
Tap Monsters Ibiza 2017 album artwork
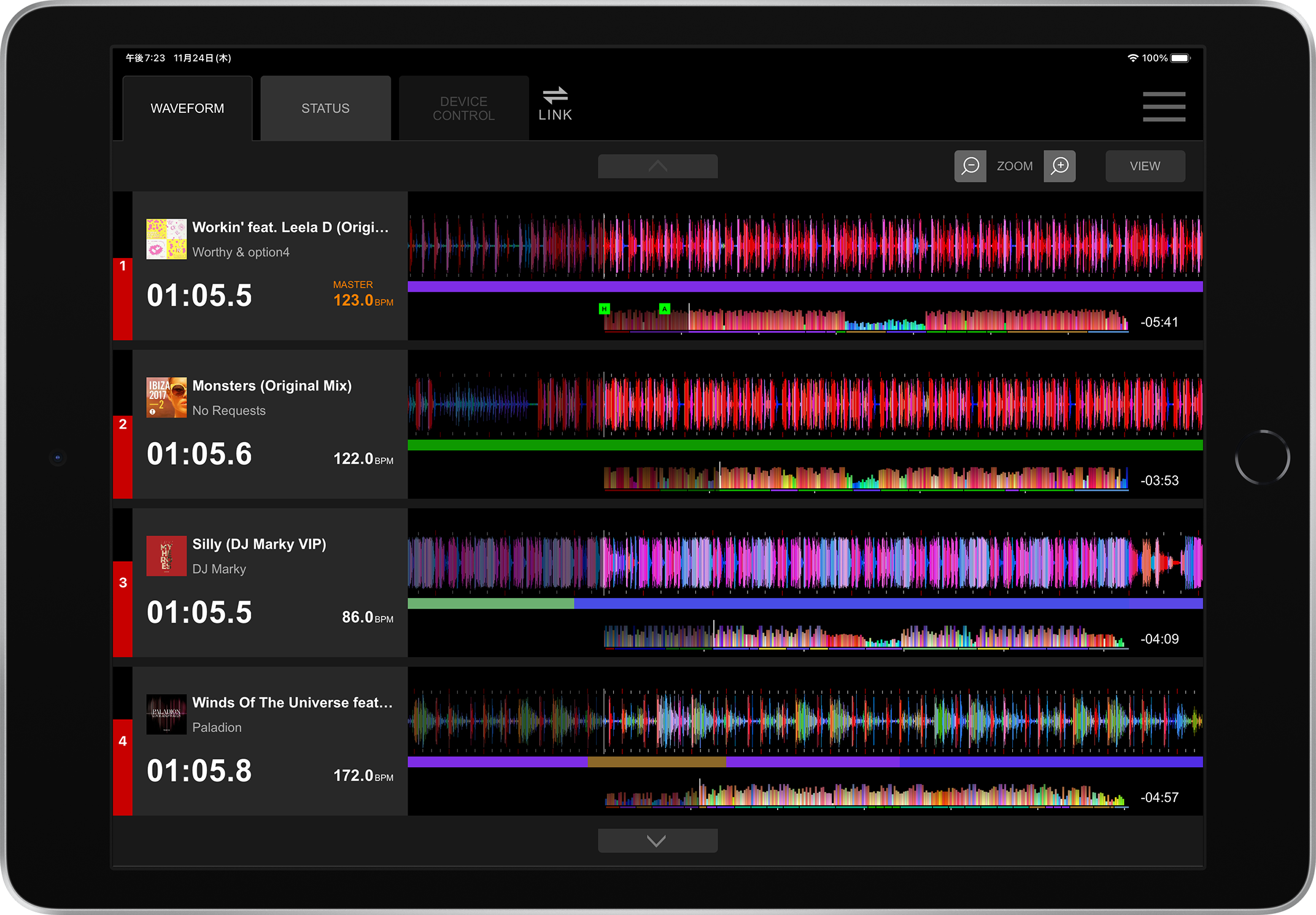click(x=166, y=397)
